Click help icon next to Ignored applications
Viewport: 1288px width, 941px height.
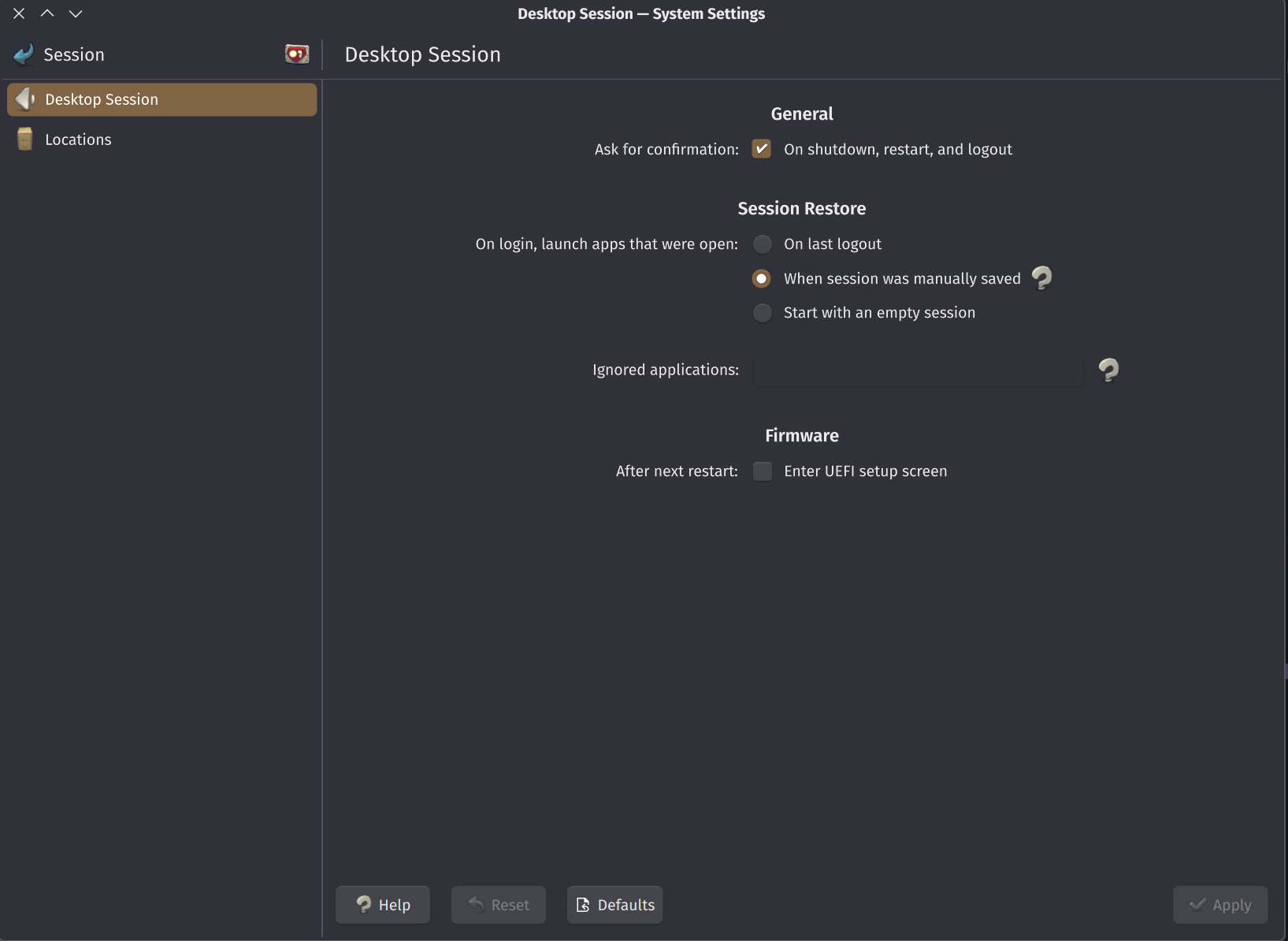(1108, 370)
